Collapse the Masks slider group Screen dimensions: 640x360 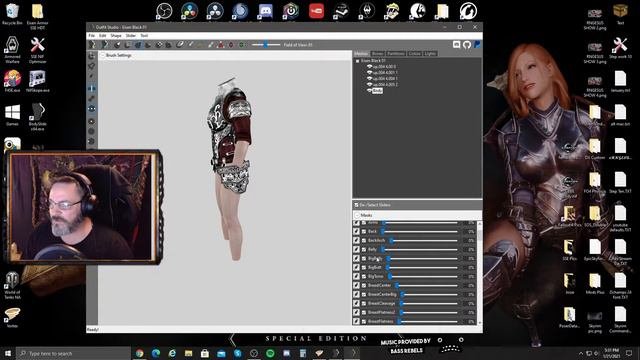pyautogui.click(x=357, y=215)
